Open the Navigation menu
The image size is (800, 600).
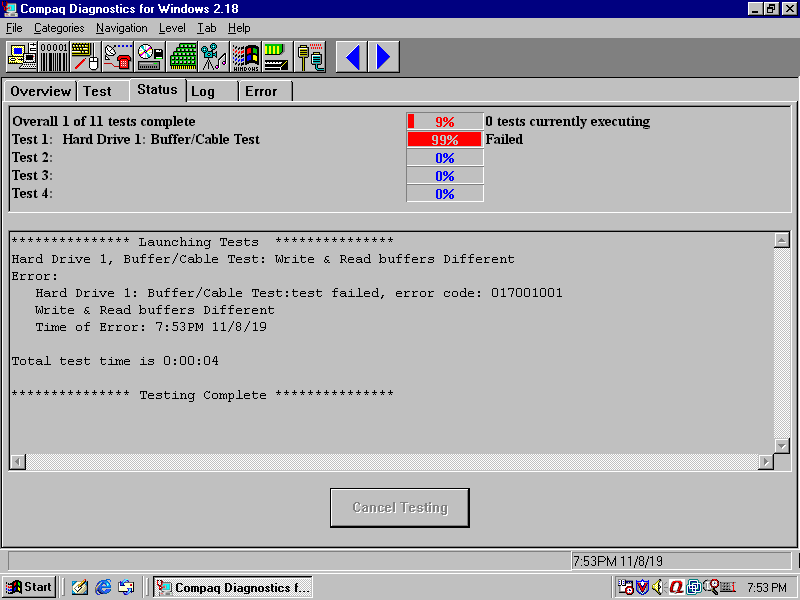pos(121,28)
